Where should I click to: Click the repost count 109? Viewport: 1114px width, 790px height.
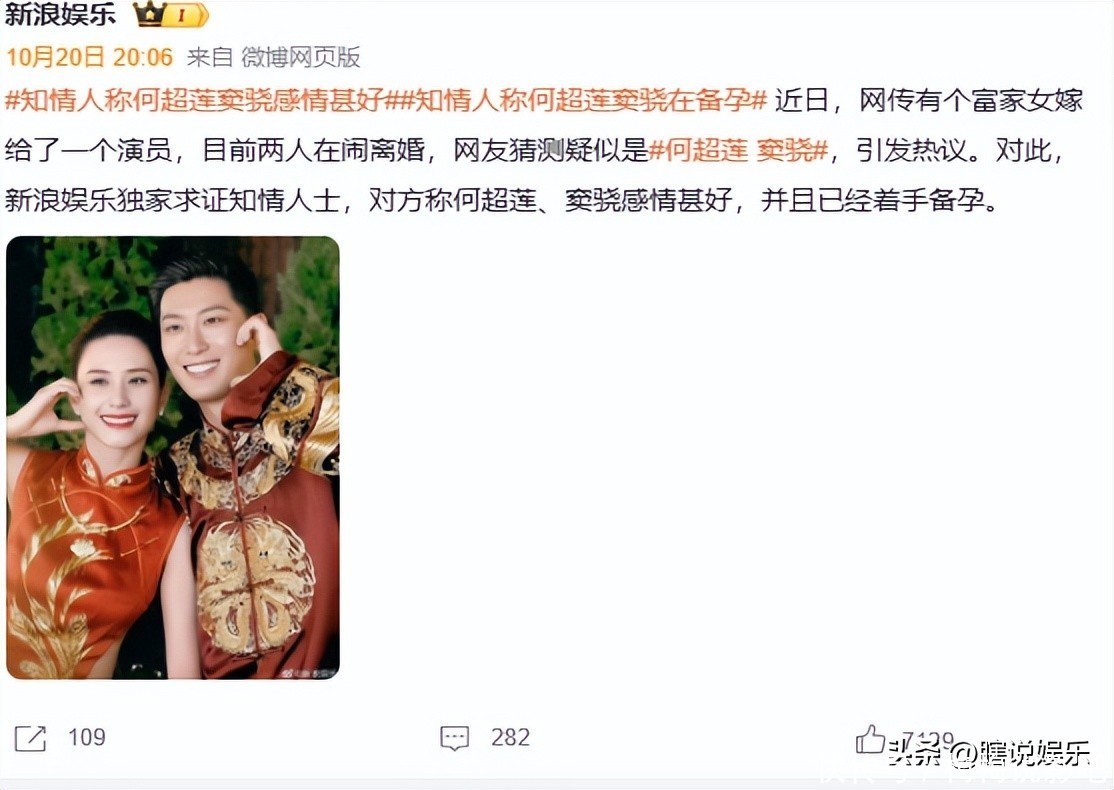pyautogui.click(x=87, y=737)
